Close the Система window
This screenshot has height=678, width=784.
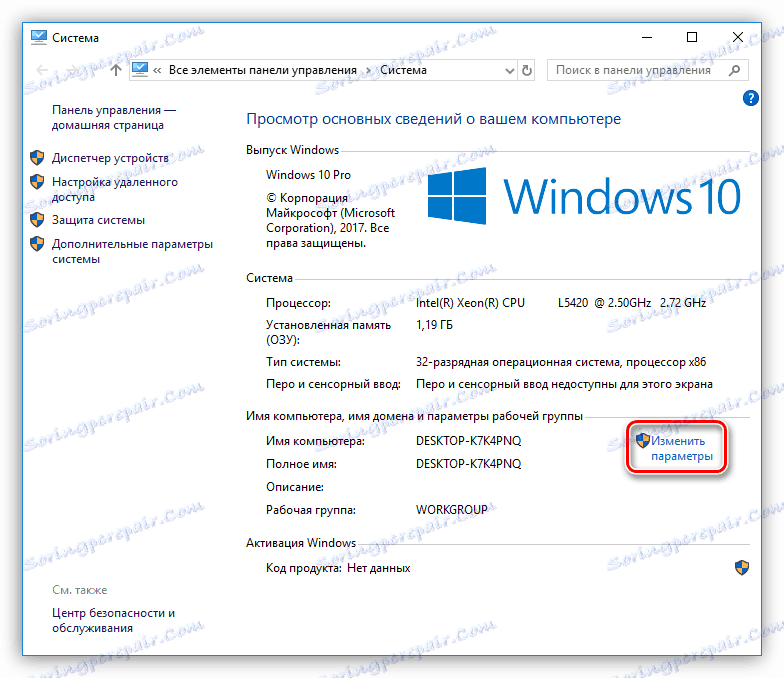738,38
